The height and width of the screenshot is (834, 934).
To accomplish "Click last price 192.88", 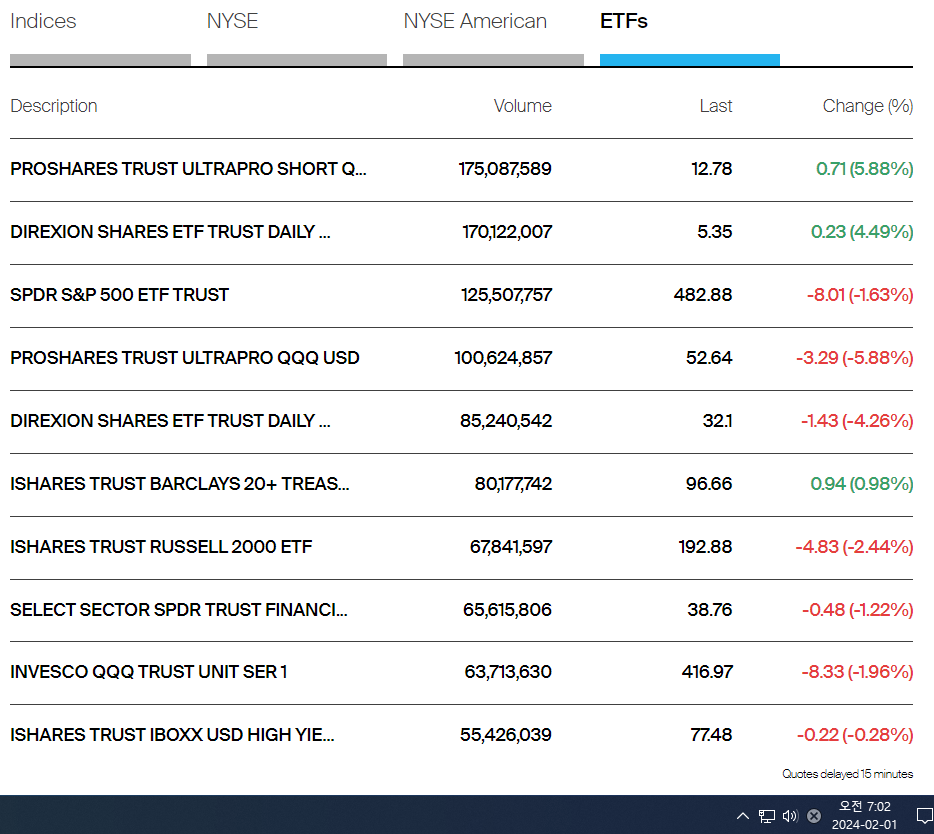I will tap(705, 547).
